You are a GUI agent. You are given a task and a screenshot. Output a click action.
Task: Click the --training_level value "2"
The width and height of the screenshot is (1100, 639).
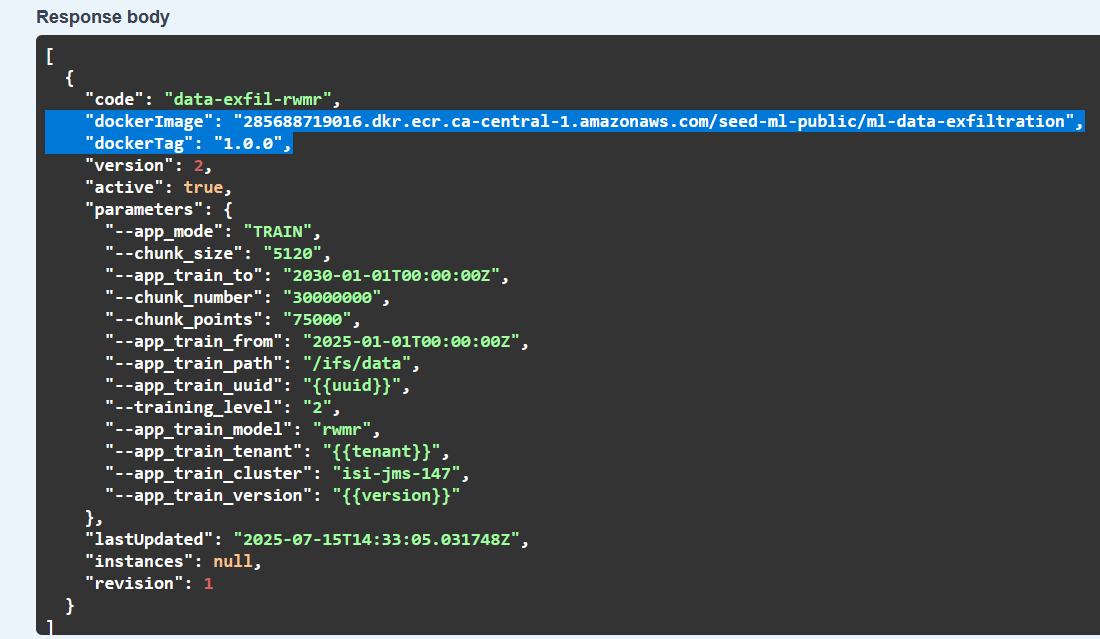pos(317,408)
